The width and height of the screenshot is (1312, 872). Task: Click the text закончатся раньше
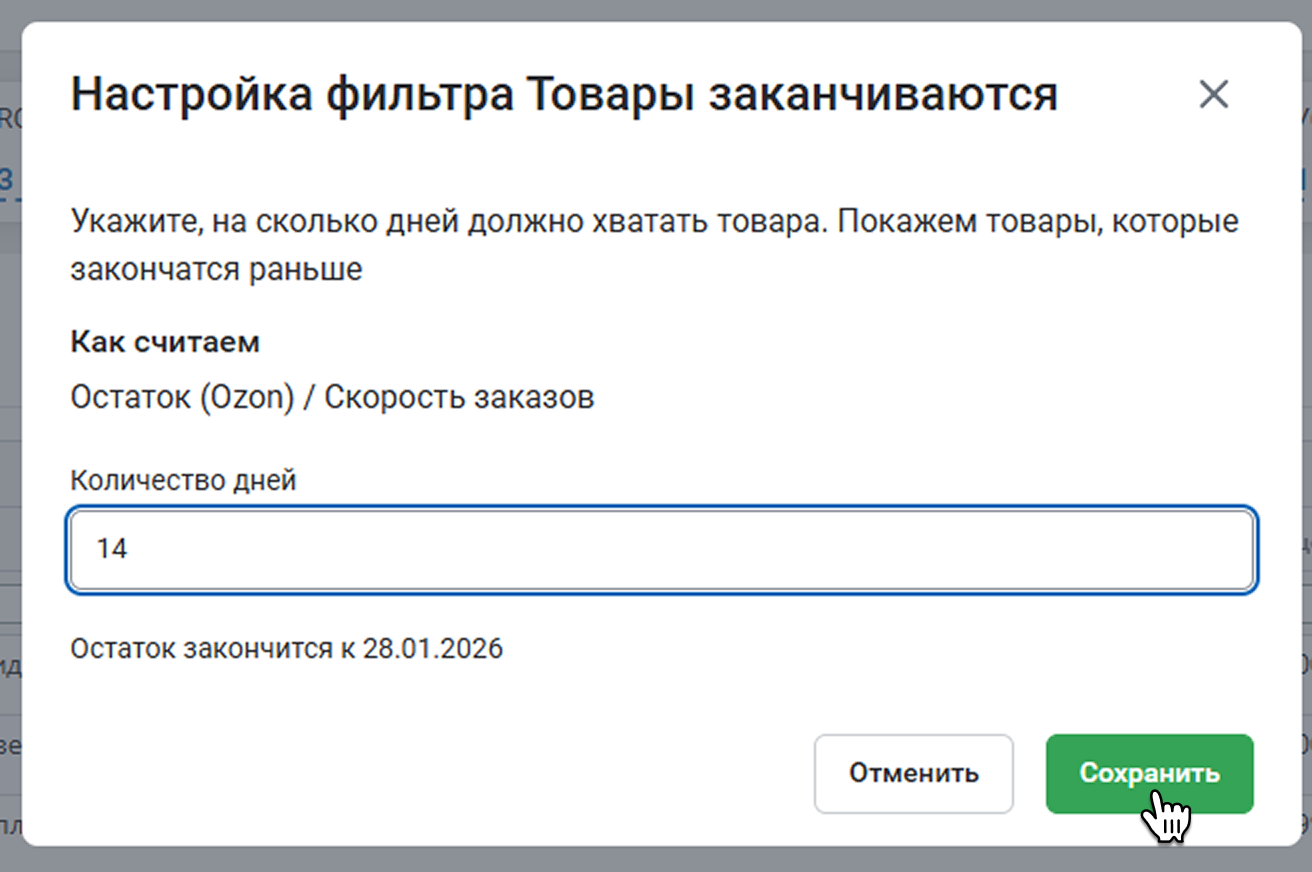coord(216,270)
